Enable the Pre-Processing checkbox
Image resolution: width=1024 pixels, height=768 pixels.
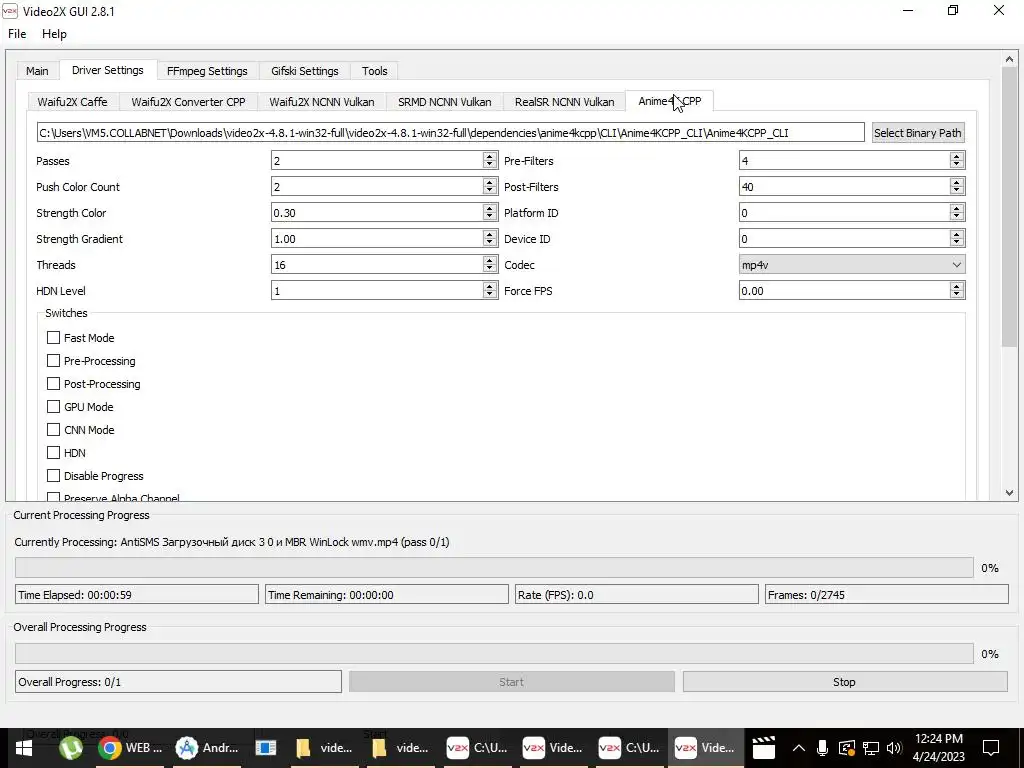tap(54, 360)
